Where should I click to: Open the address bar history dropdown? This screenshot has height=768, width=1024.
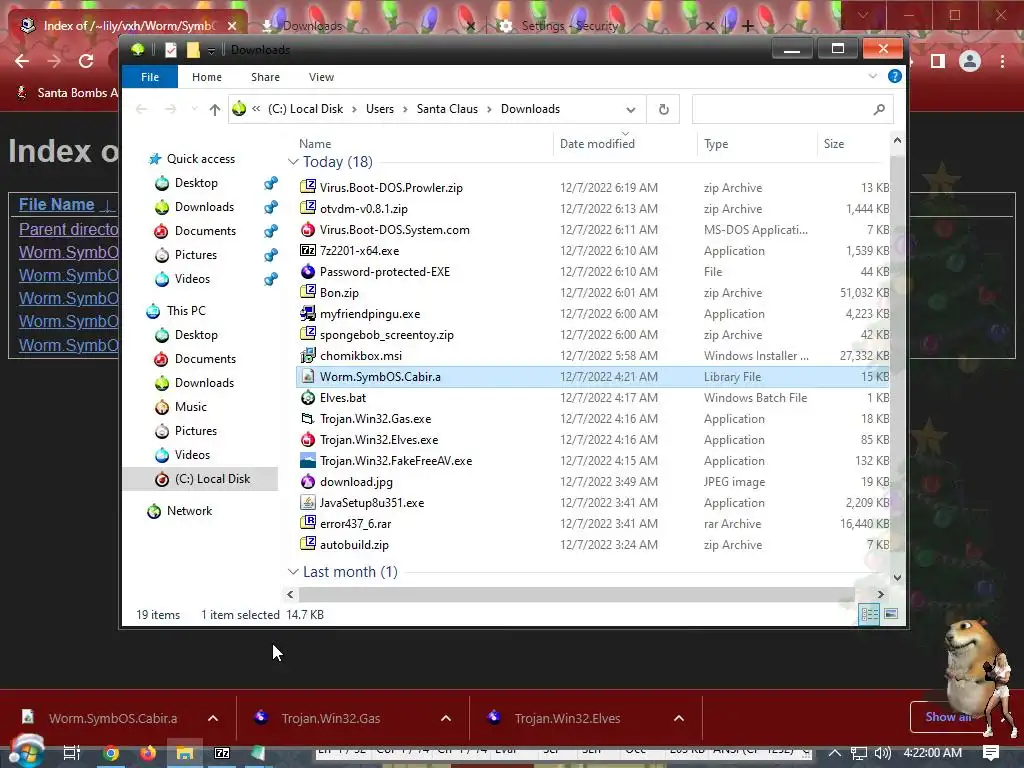click(630, 110)
